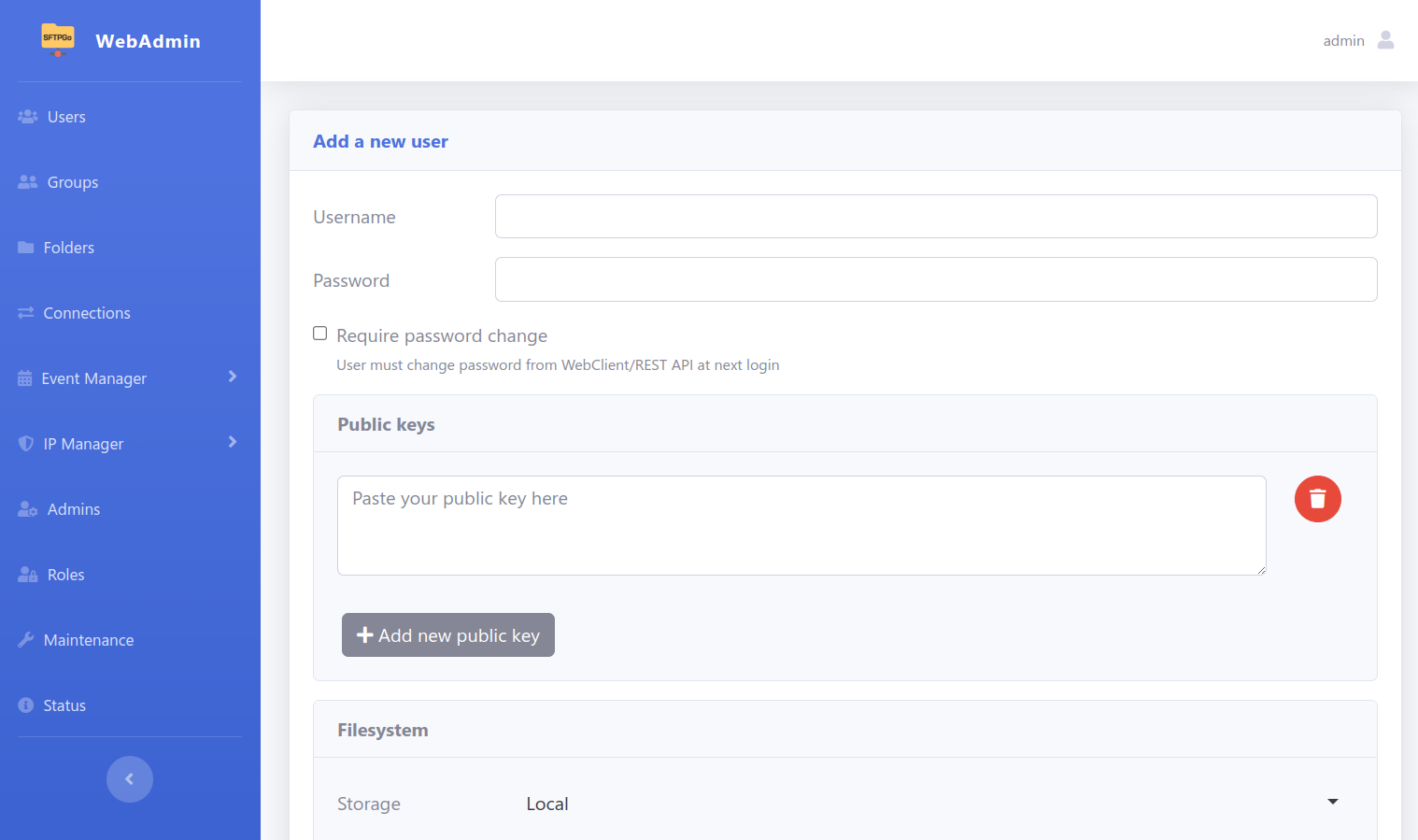Click inside the Username field
1418x840 pixels.
(935, 216)
